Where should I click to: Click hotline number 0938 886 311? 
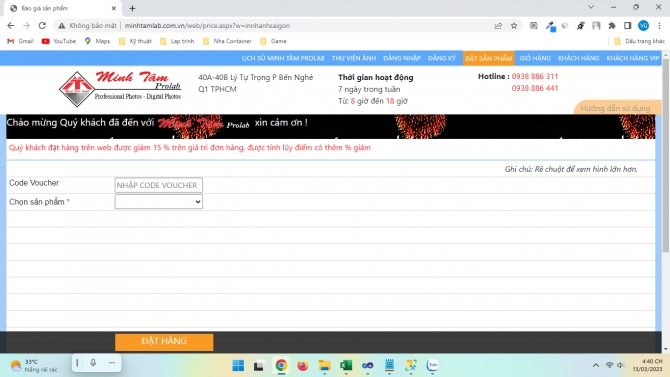pyautogui.click(x=535, y=77)
